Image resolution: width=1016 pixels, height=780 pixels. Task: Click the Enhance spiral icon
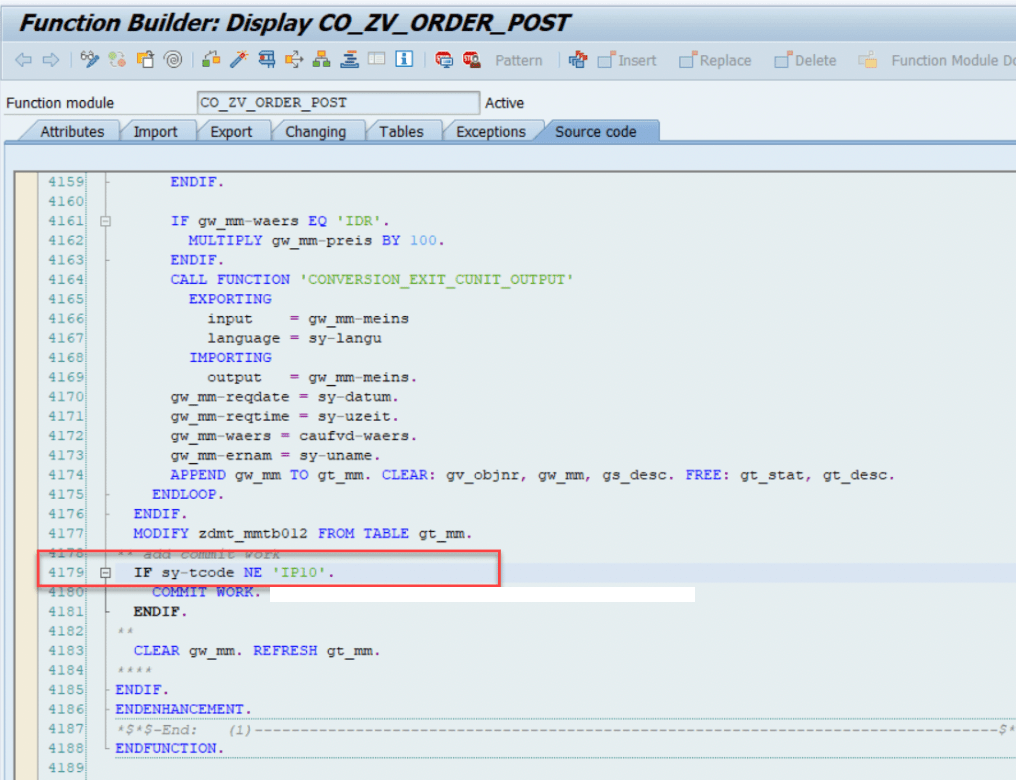(x=172, y=60)
